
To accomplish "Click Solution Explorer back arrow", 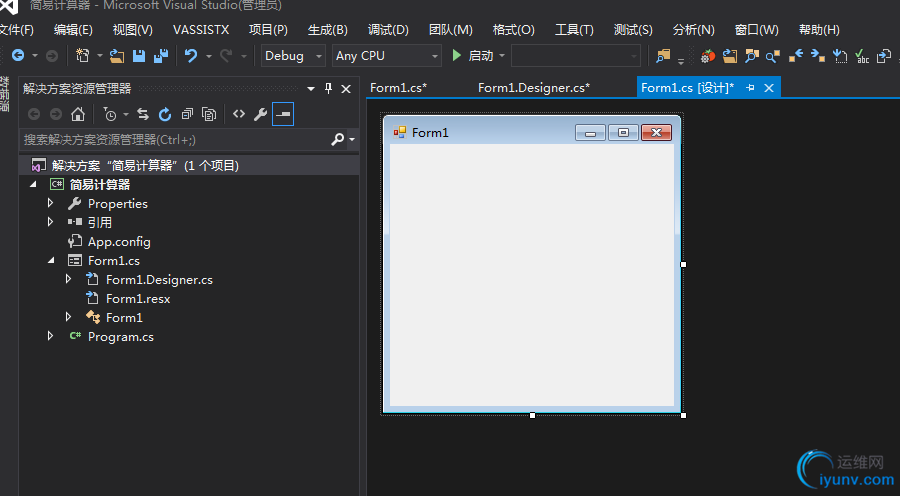I will (x=34, y=114).
